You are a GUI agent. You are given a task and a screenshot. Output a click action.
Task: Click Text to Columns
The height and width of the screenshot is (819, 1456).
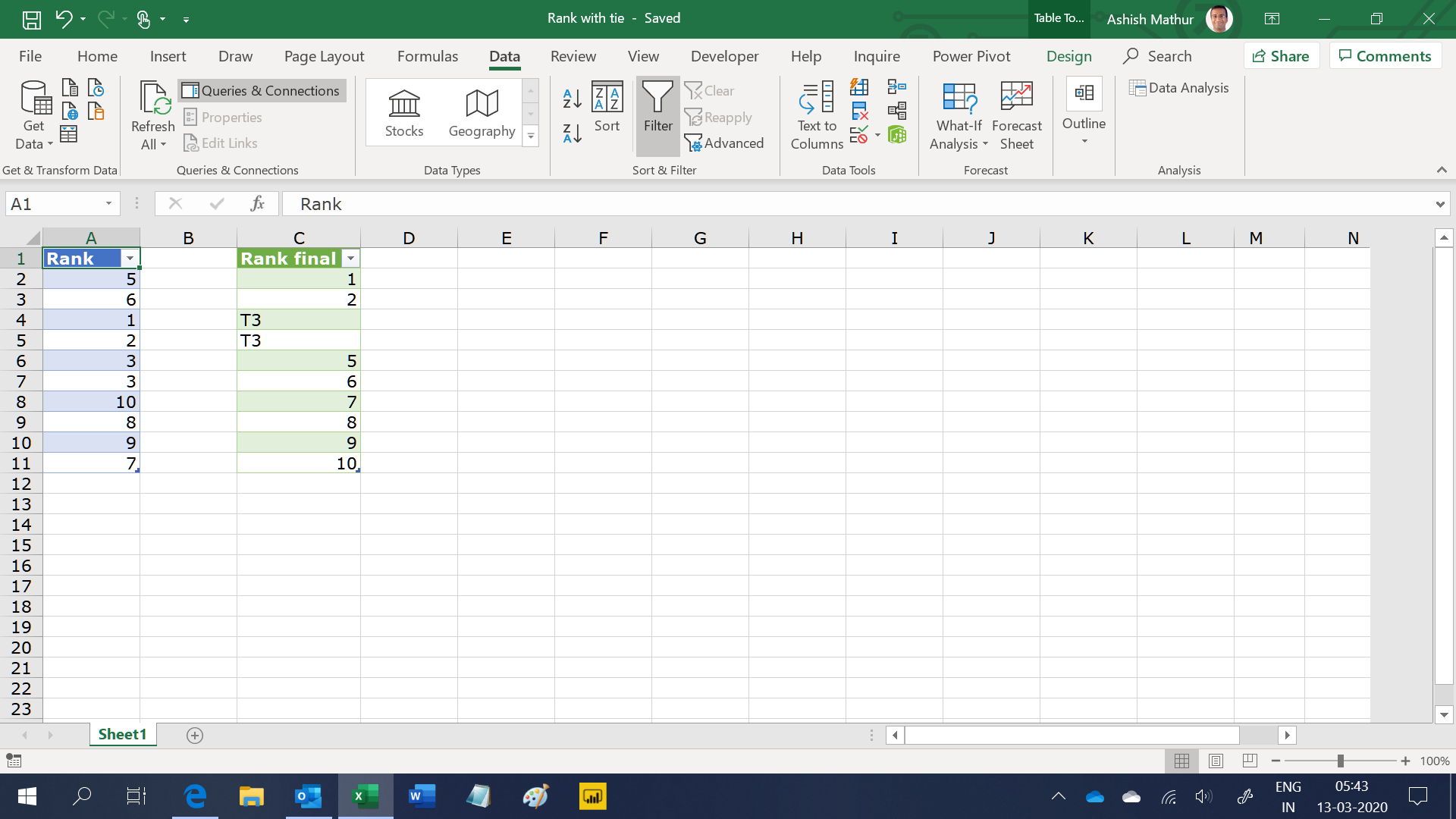817,115
